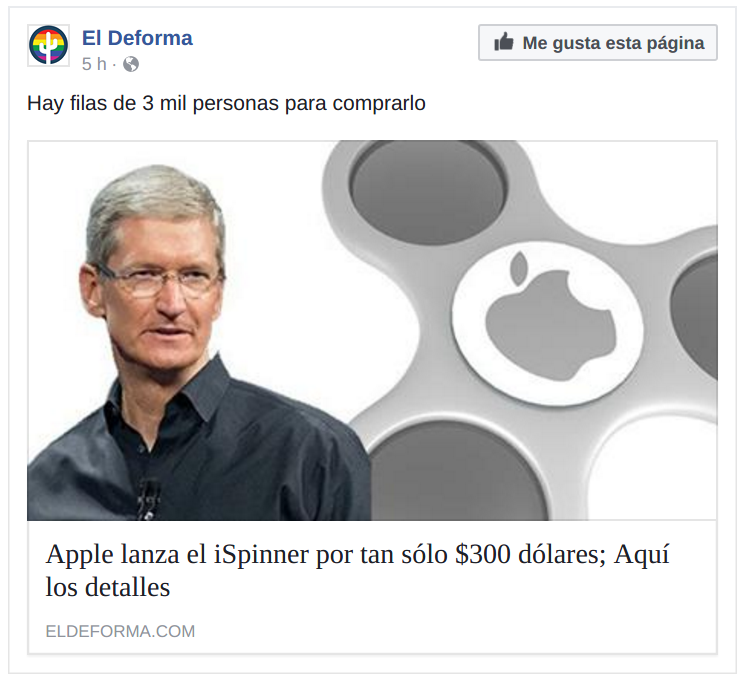Open the post via the '5 h' timestamp
The height and width of the screenshot is (679, 743).
tap(94, 64)
